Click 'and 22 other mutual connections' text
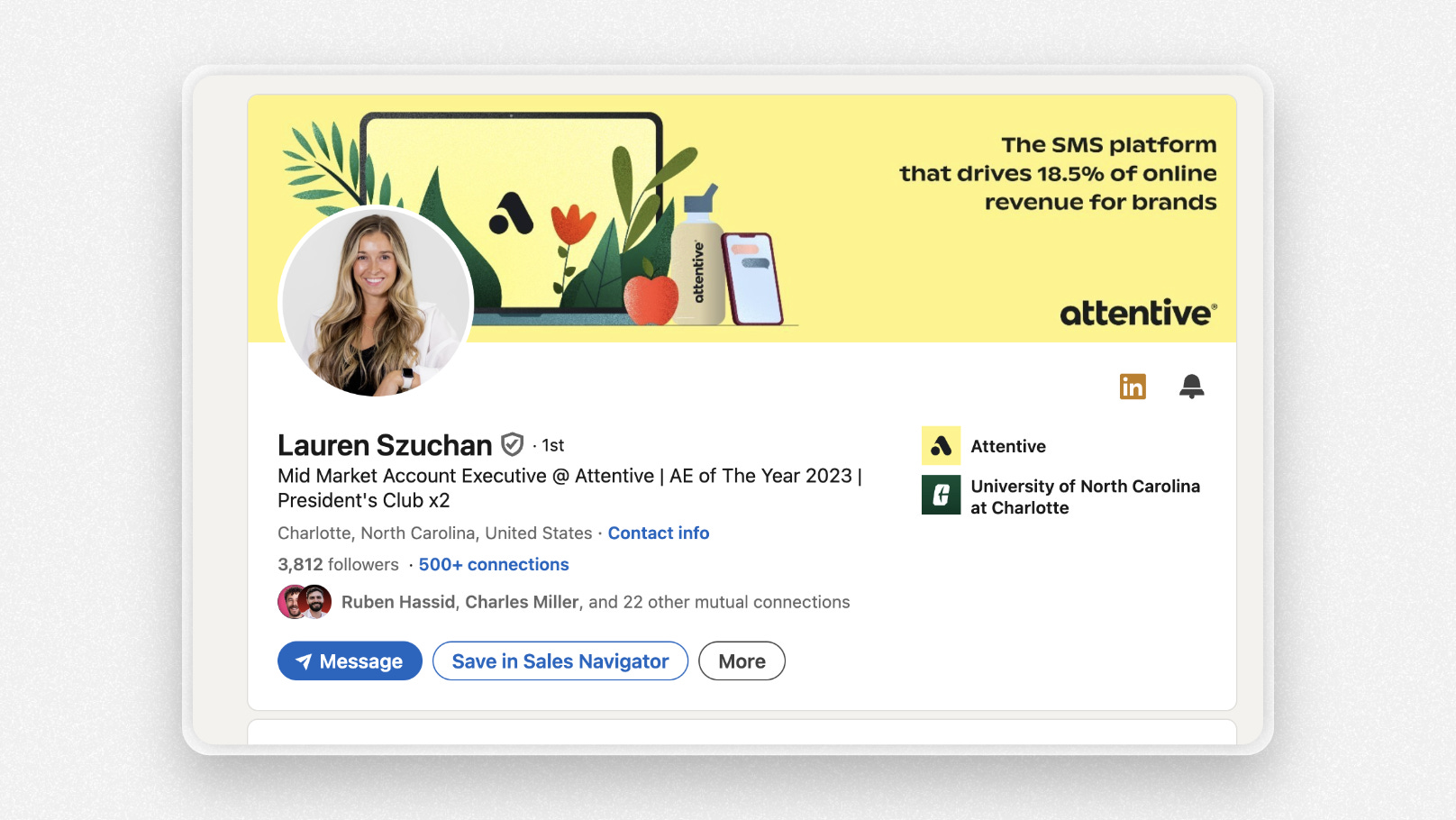 719,602
